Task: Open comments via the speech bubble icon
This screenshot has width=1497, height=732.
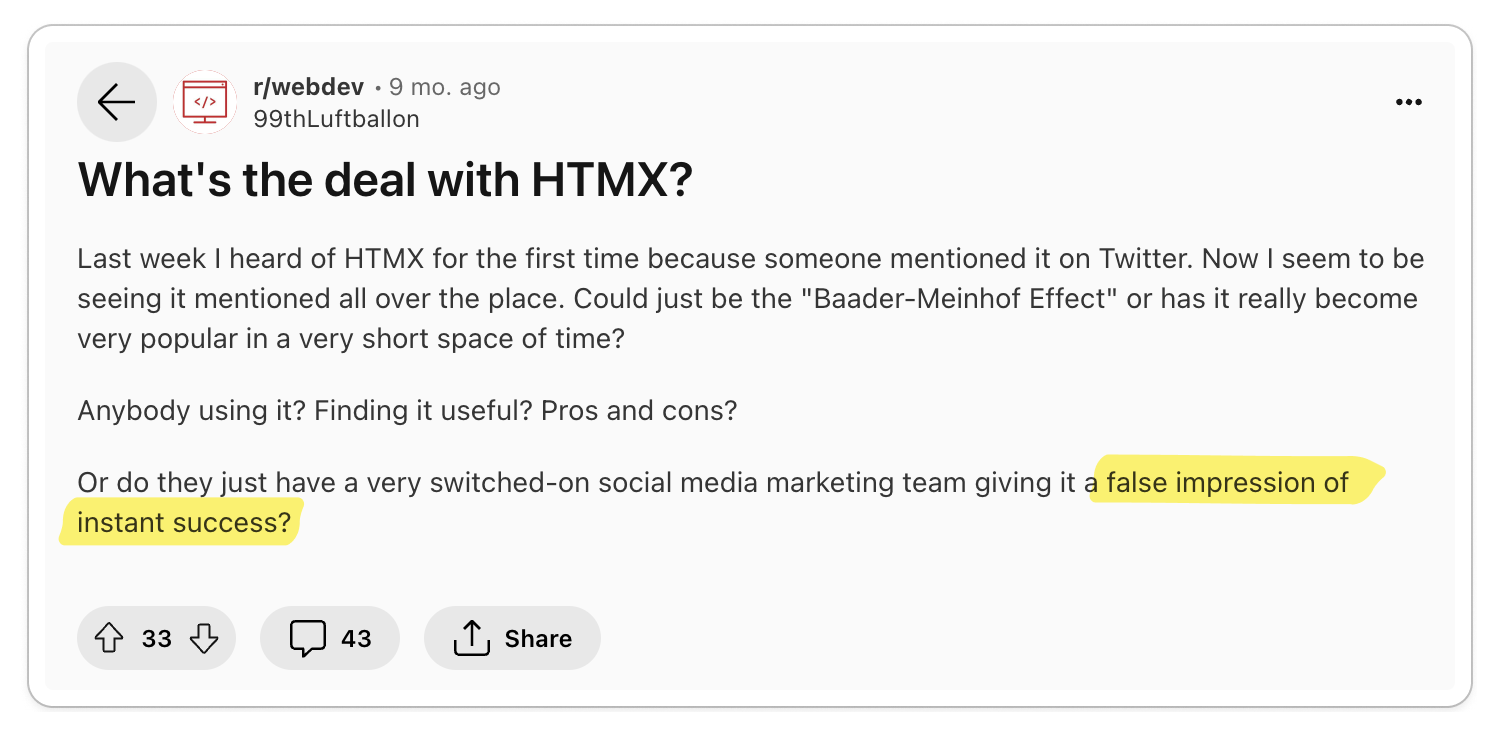Action: coord(307,638)
